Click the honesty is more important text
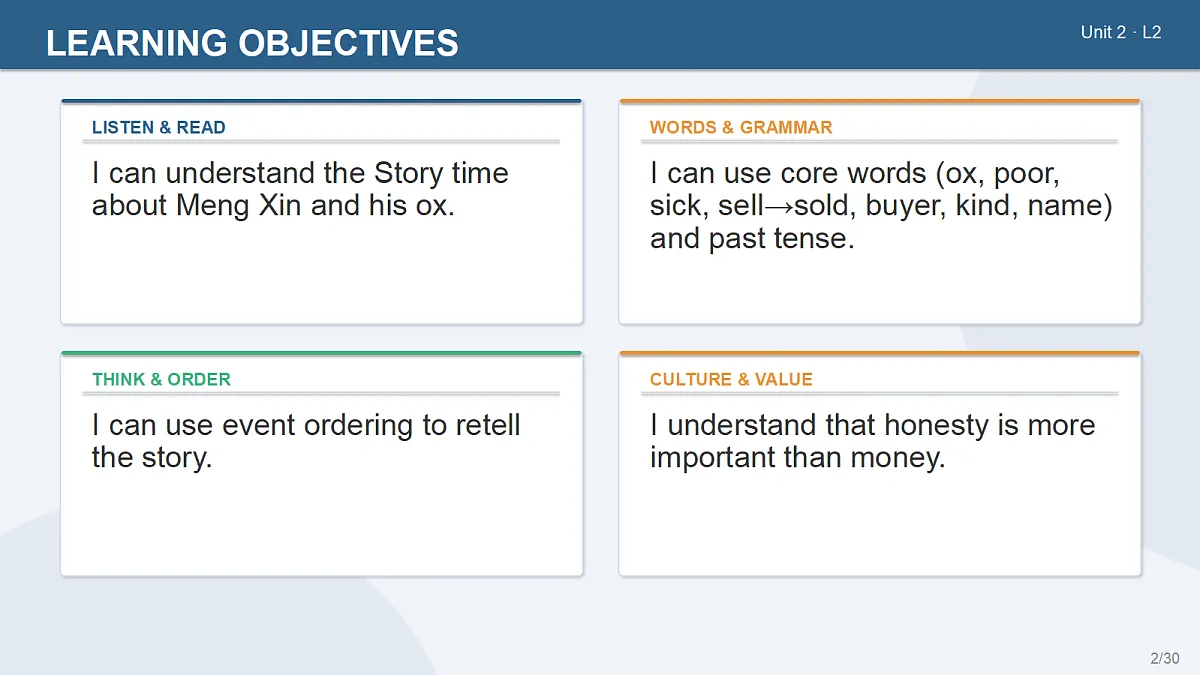Image resolution: width=1200 pixels, height=675 pixels. click(872, 441)
